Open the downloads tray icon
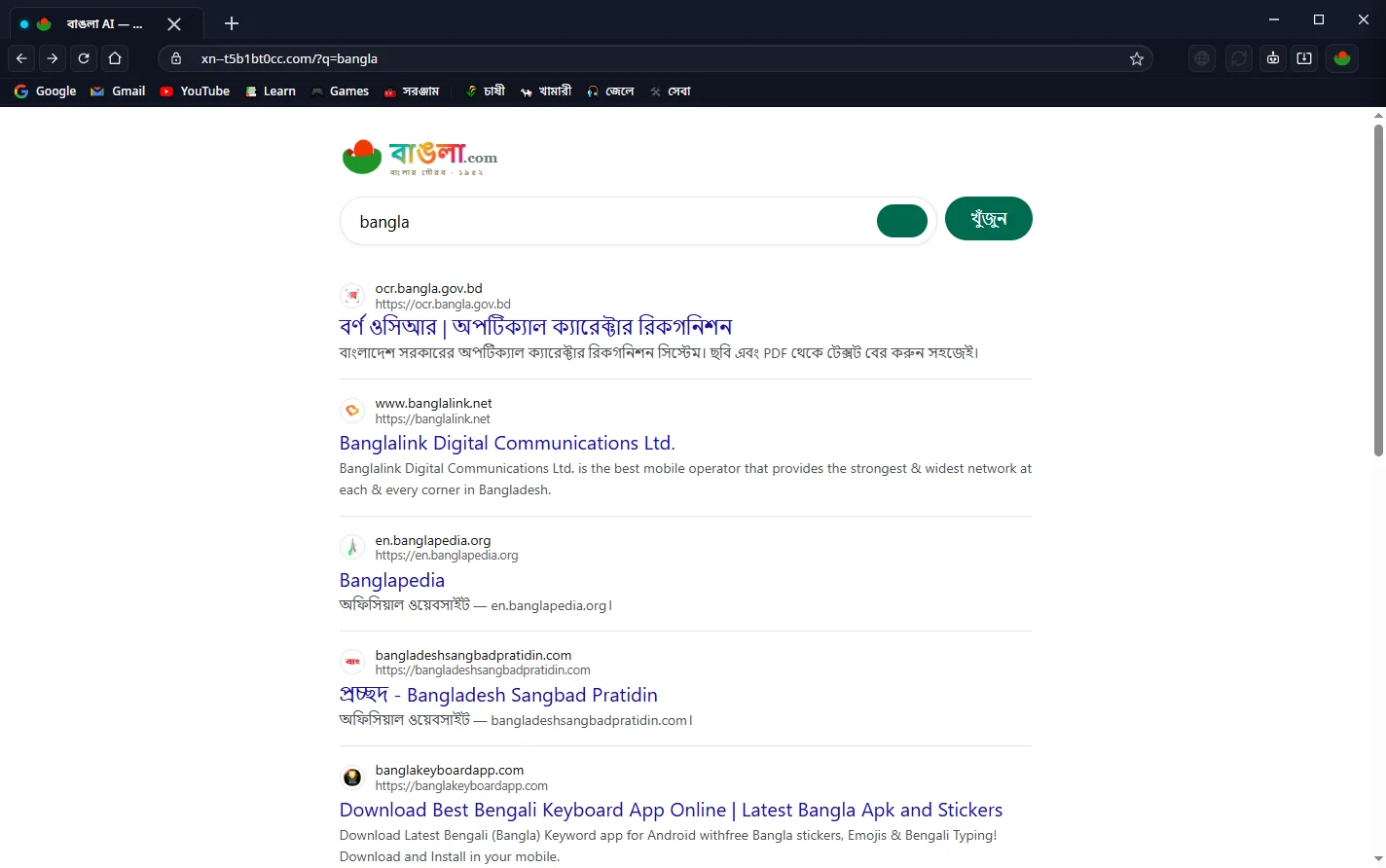Viewport: 1386px width, 868px height. coord(1304,58)
